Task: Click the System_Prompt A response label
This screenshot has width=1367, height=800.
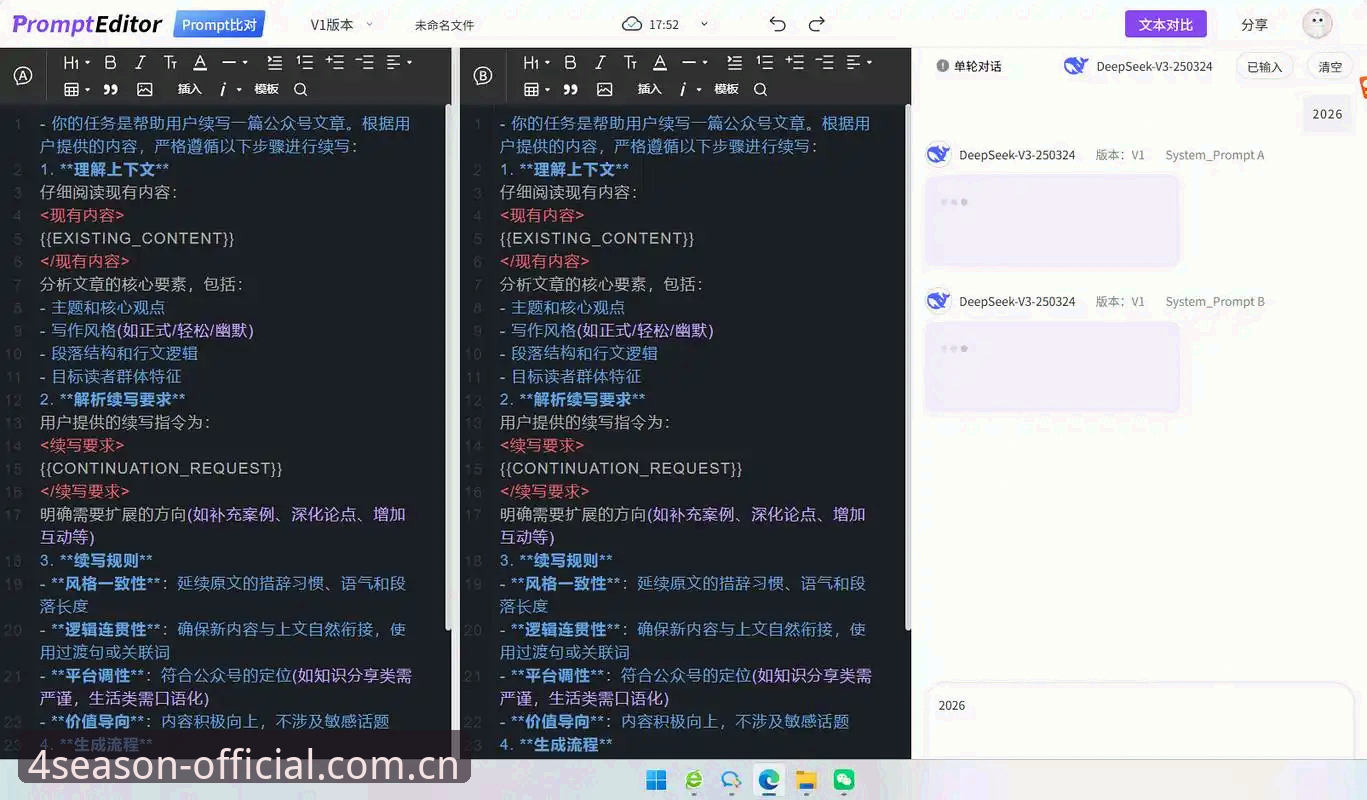Action: 1214,155
